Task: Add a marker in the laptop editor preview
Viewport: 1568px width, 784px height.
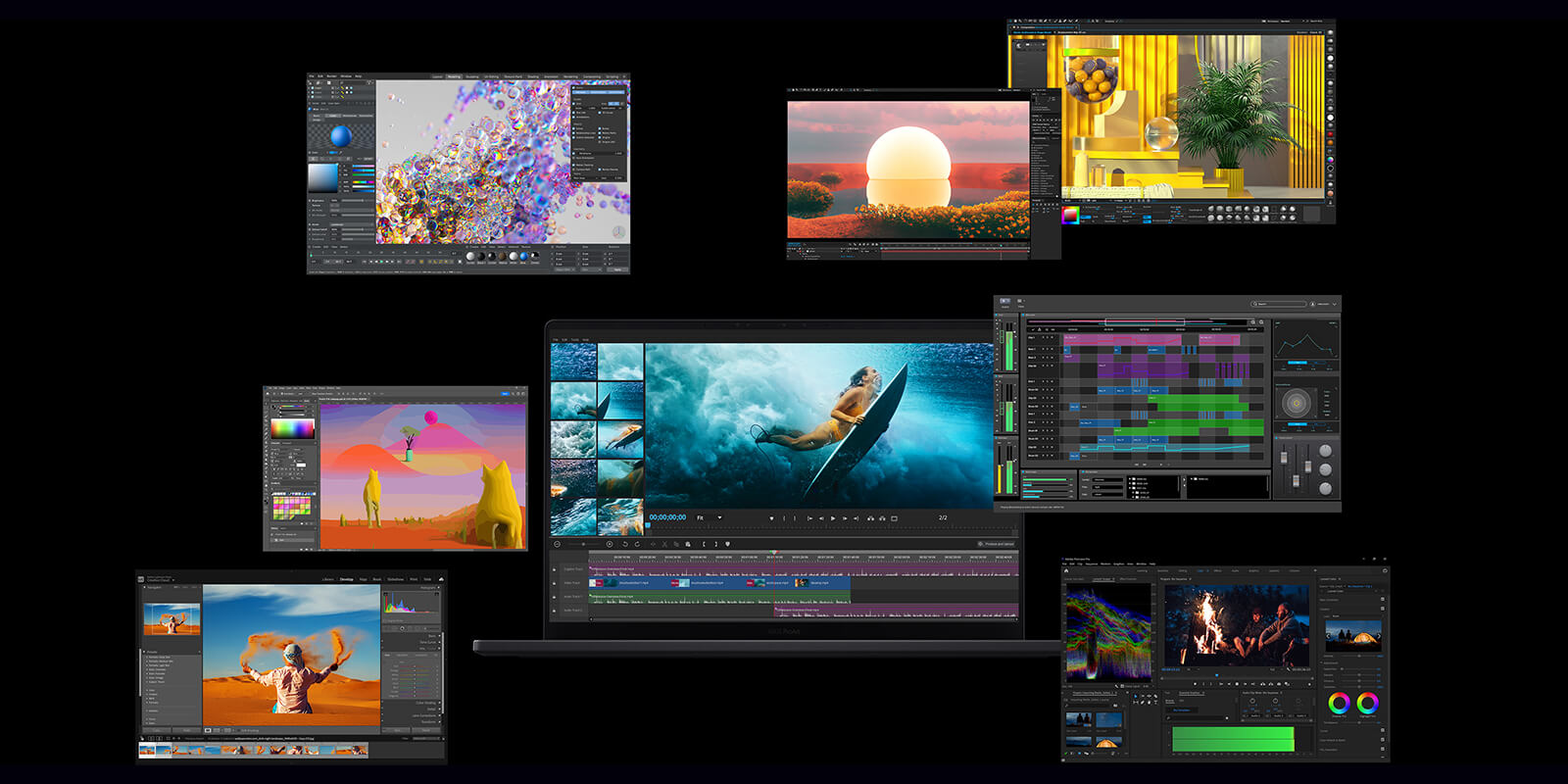Action: click(771, 517)
